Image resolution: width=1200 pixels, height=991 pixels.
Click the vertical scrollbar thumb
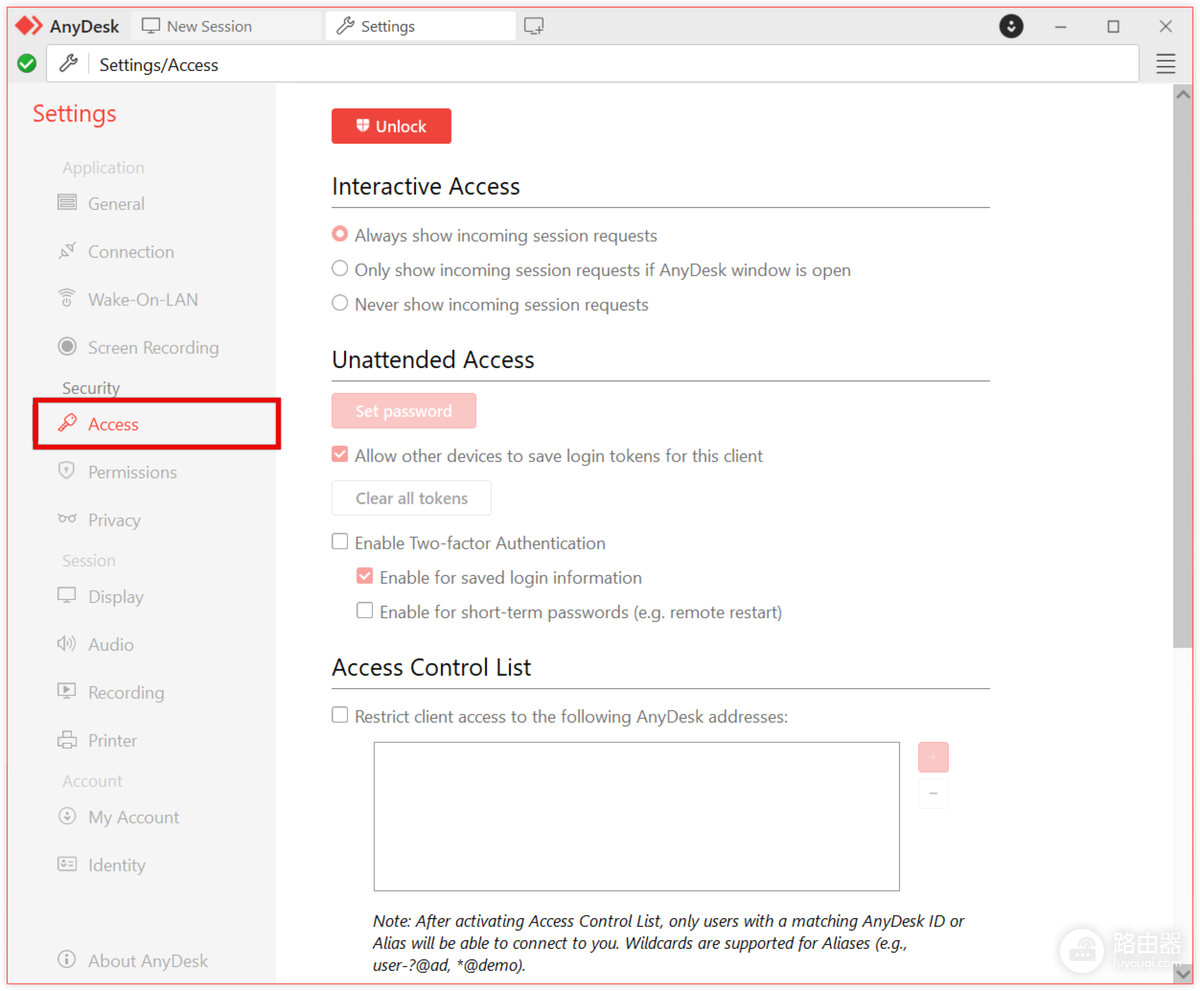[1183, 378]
